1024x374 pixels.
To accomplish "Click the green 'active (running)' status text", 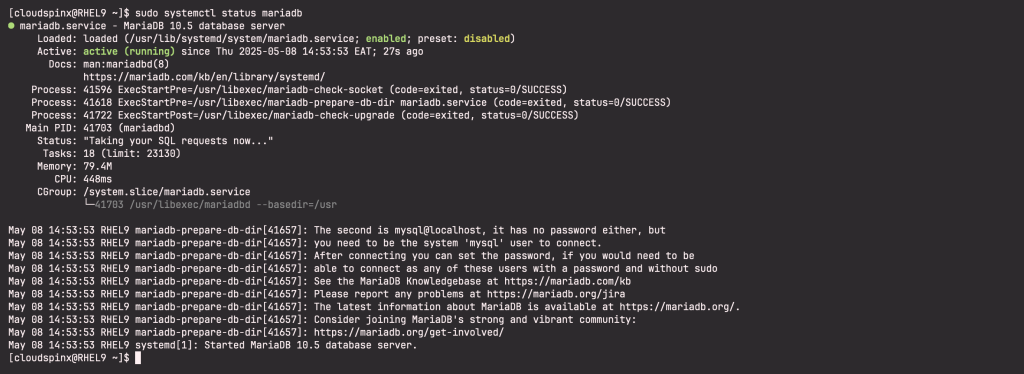I will point(129,52).
